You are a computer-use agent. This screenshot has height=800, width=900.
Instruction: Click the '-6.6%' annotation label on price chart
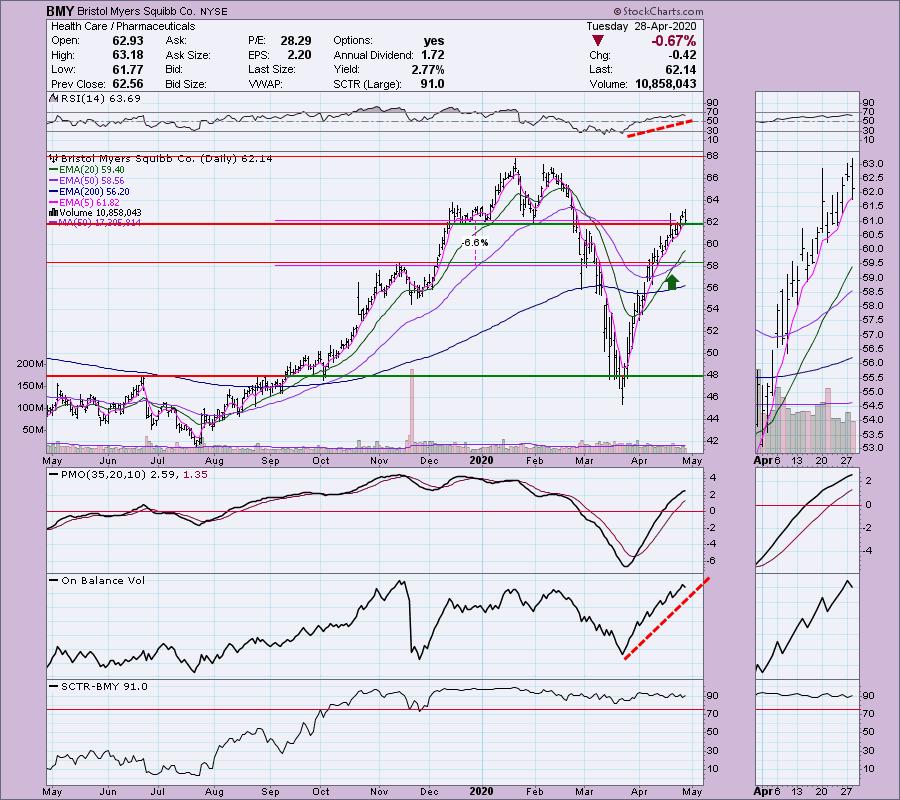pos(475,243)
